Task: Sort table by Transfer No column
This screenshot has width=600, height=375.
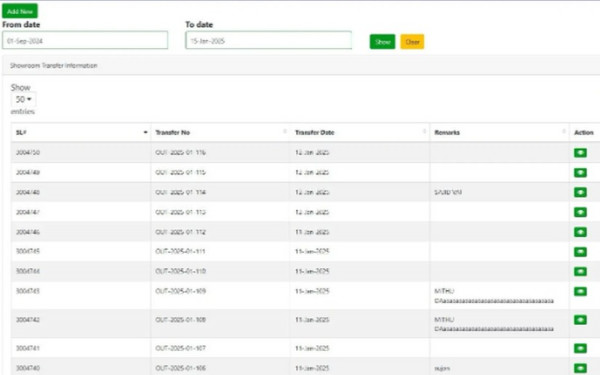Action: [220, 132]
